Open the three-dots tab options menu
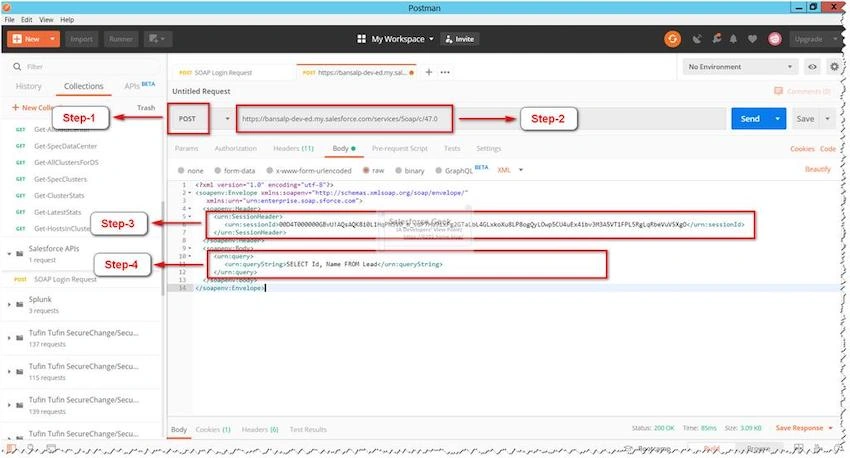The height and width of the screenshot is (458, 850). point(445,72)
